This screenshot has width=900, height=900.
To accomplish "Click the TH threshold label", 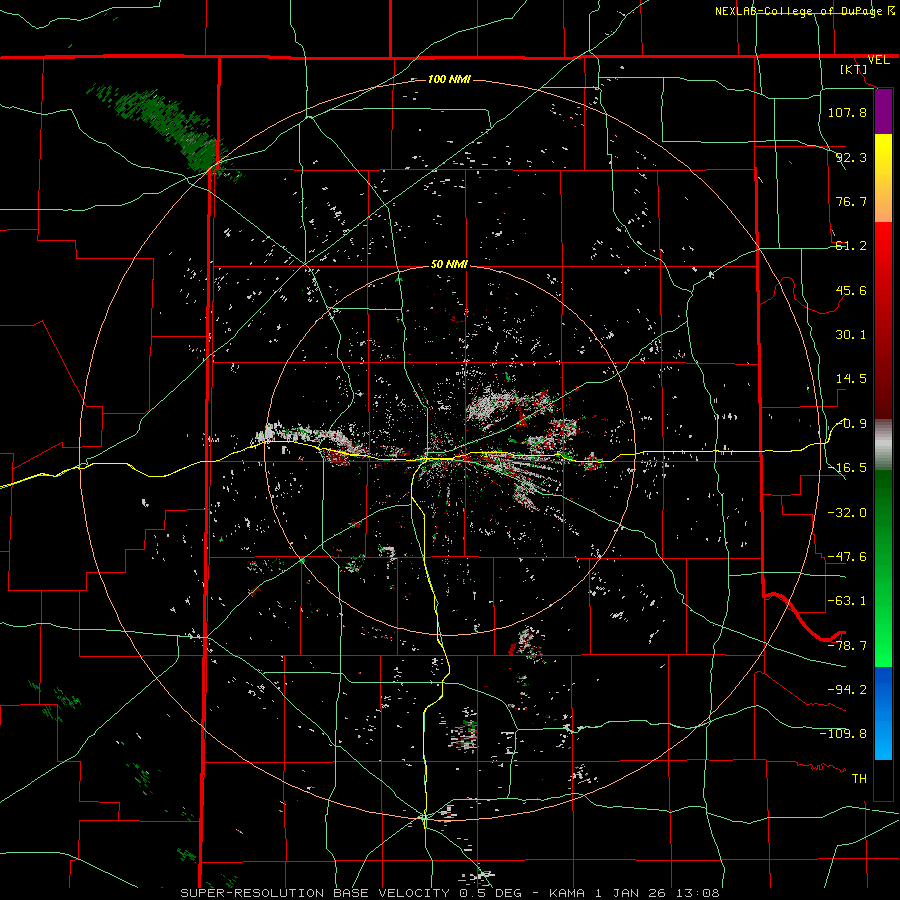I will pos(859,779).
